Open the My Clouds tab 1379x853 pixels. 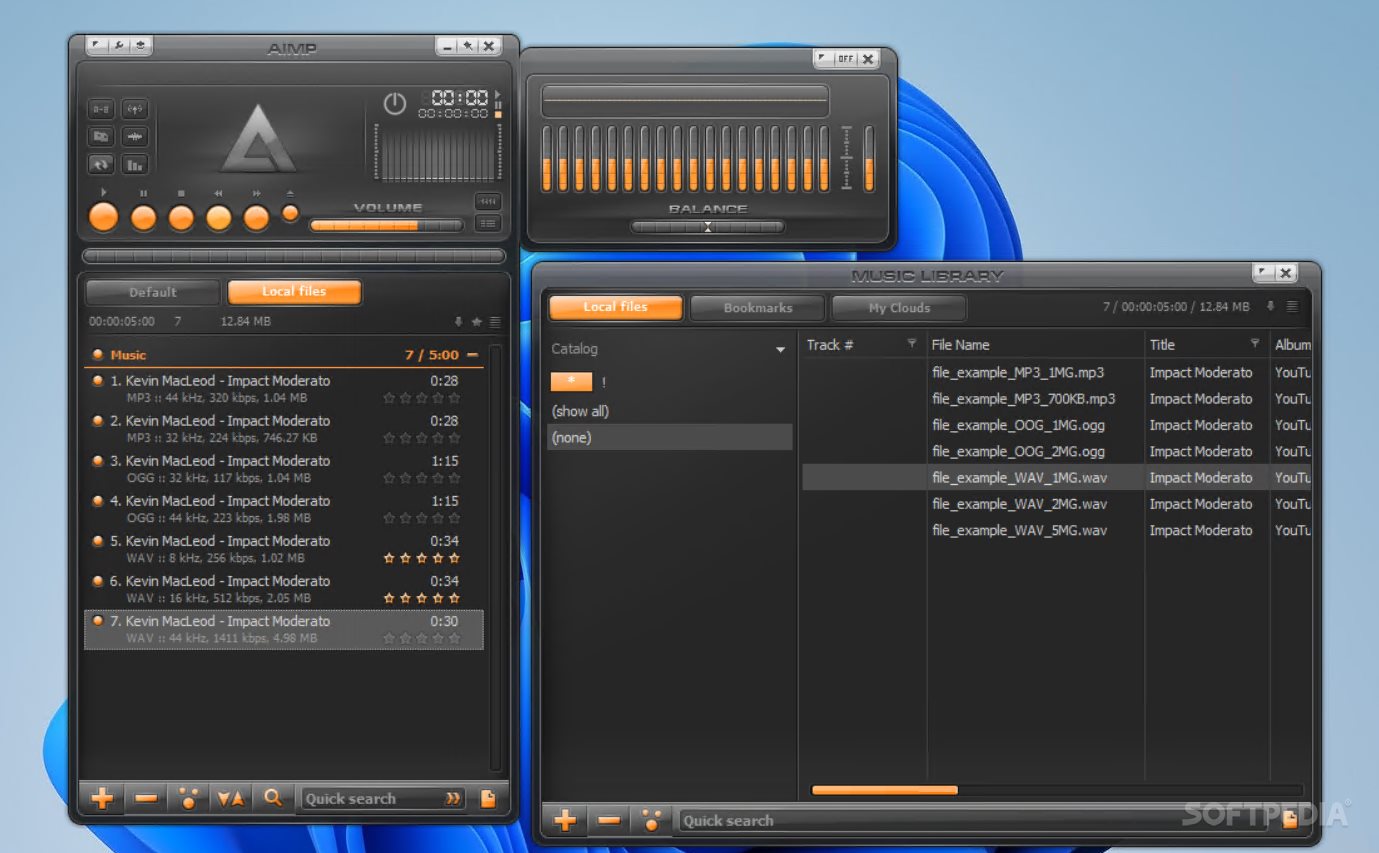pos(898,308)
